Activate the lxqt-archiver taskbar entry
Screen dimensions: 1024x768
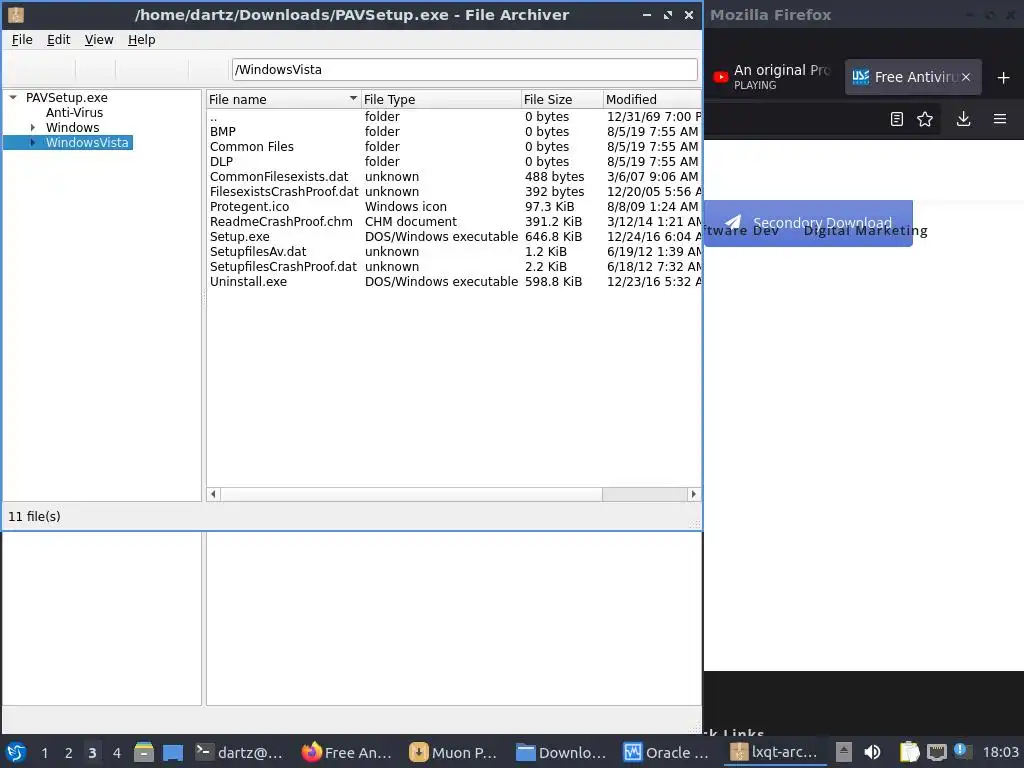pos(775,752)
